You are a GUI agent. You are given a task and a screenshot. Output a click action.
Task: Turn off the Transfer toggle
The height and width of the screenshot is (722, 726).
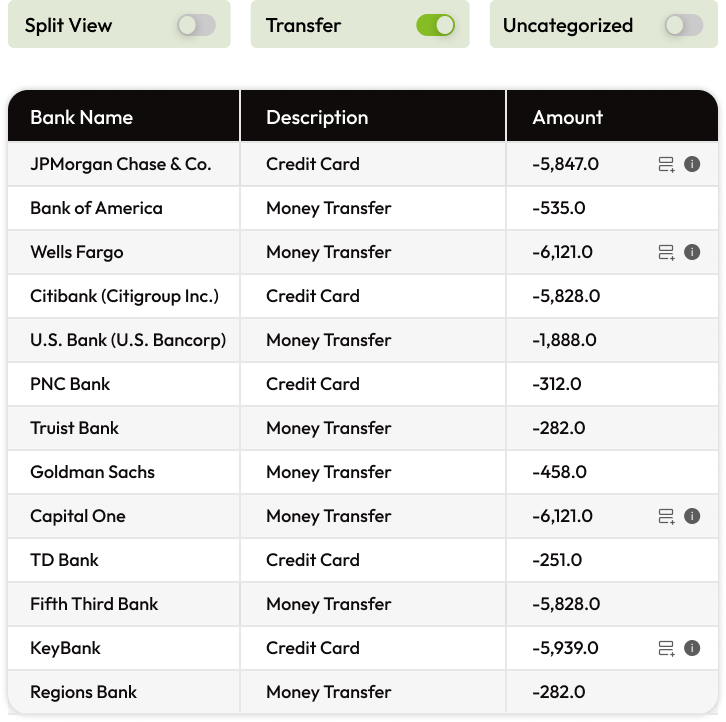pos(435,25)
